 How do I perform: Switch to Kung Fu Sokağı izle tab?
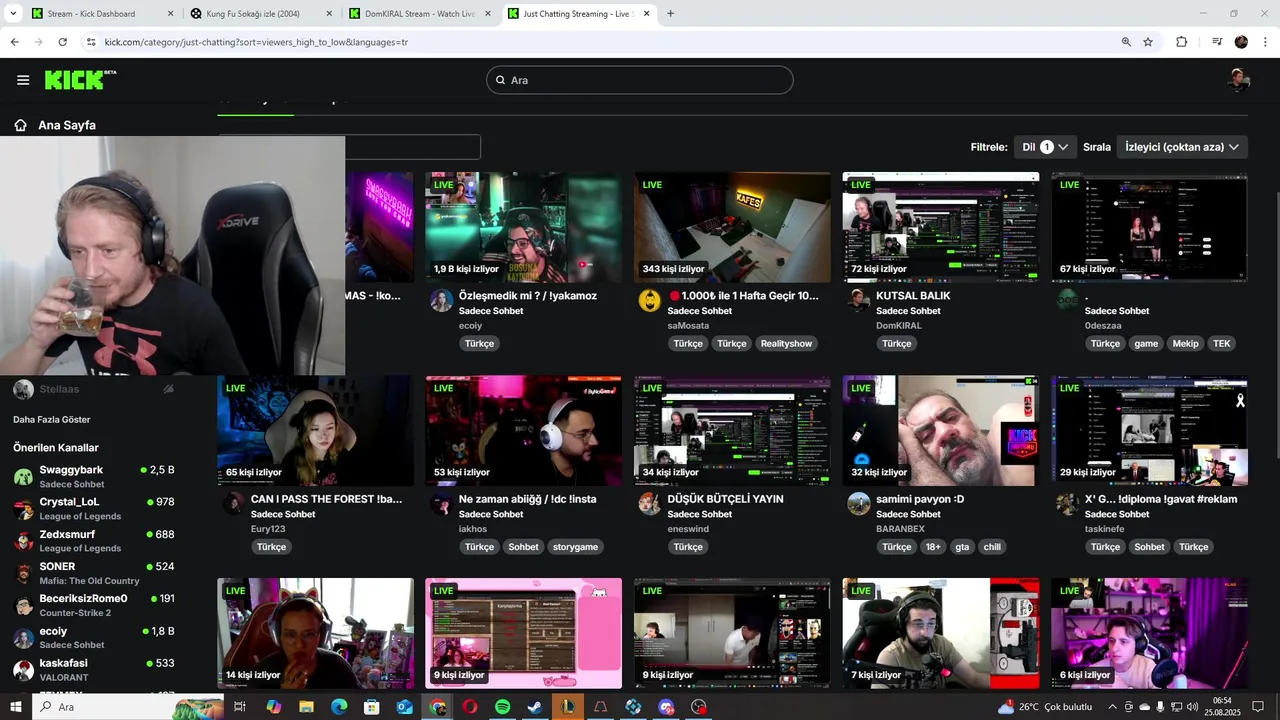(x=260, y=14)
